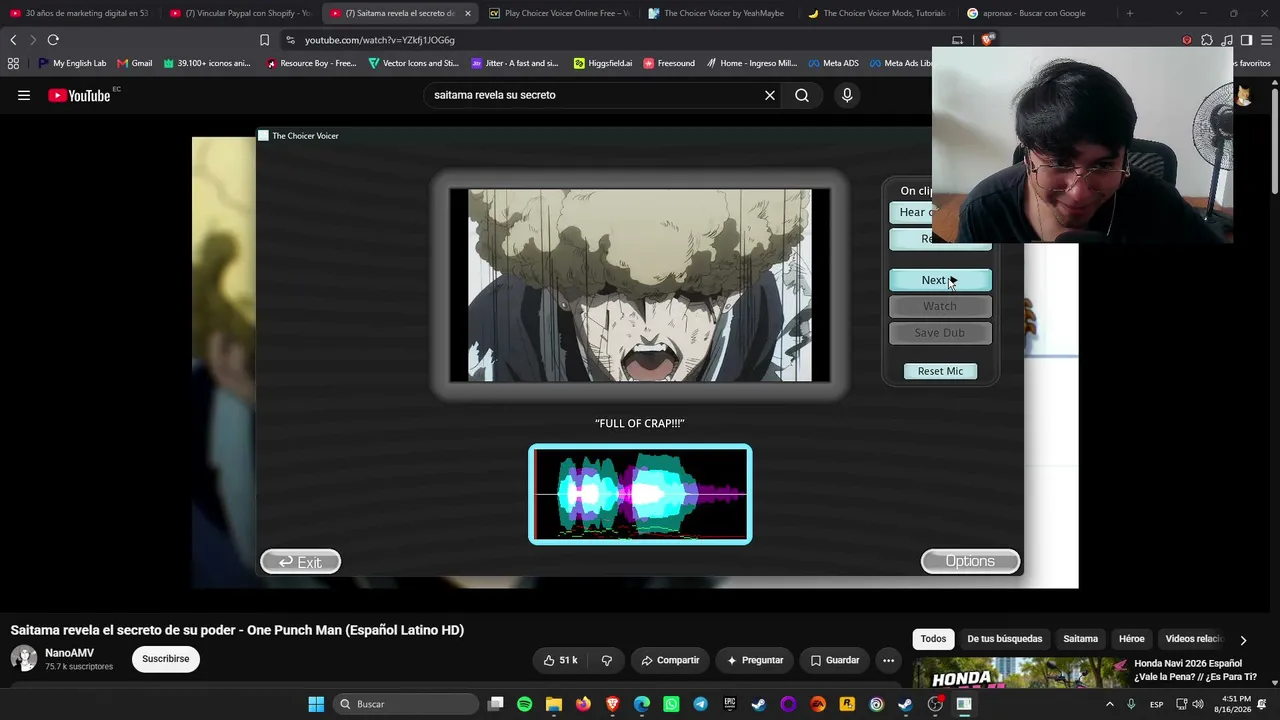
Task: Select the Saitama filter chip
Action: (1080, 639)
